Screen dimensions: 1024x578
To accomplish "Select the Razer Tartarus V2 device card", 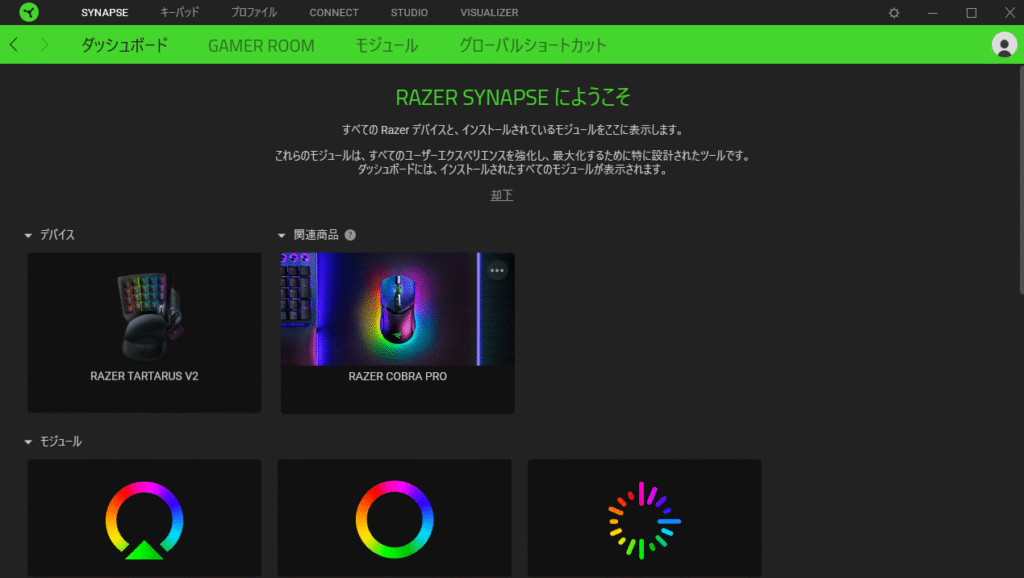I will click(x=144, y=332).
